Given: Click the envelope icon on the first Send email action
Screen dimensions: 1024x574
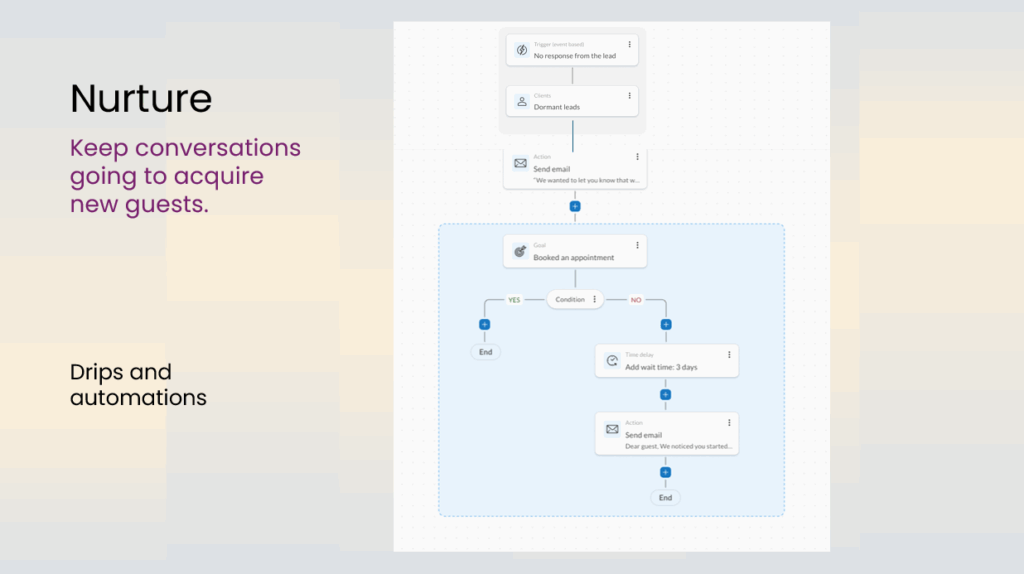Looking at the screenshot, I should point(520,163).
